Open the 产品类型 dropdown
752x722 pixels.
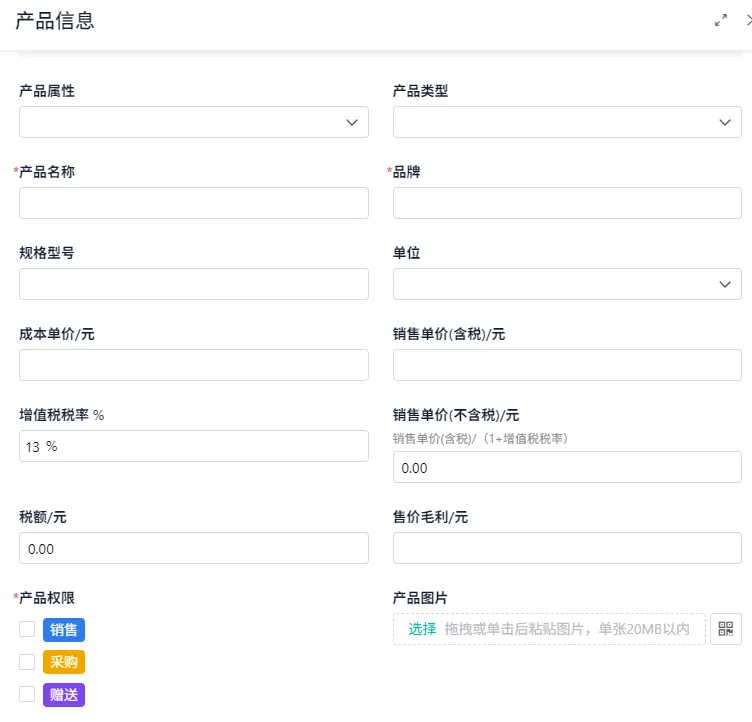click(x=567, y=122)
